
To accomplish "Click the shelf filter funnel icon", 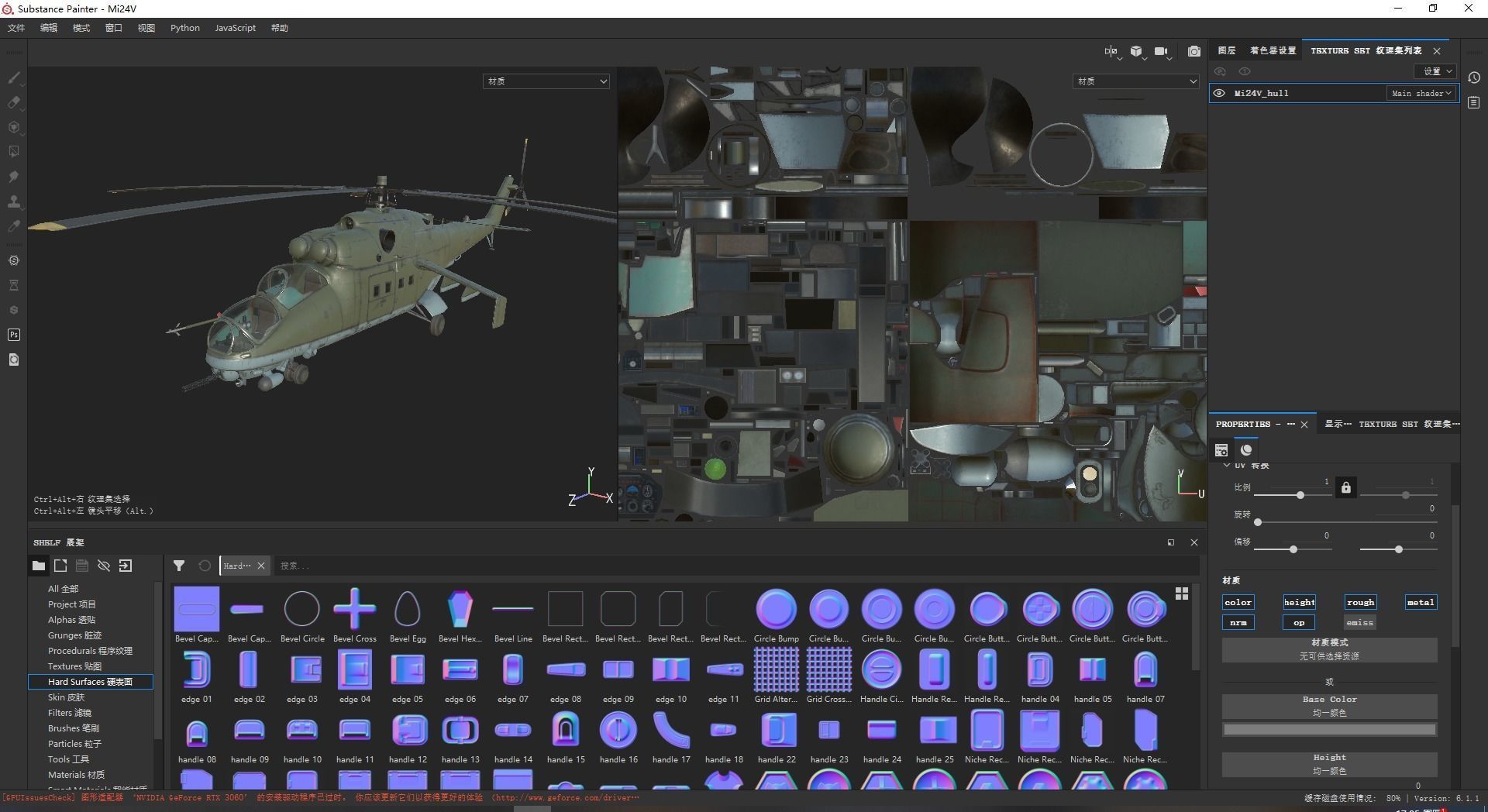I will (179, 566).
